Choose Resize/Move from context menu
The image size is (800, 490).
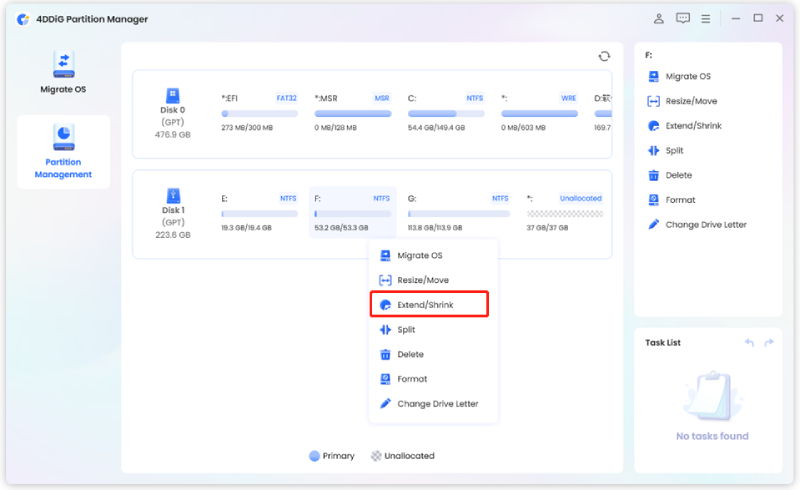pyautogui.click(x=433, y=280)
